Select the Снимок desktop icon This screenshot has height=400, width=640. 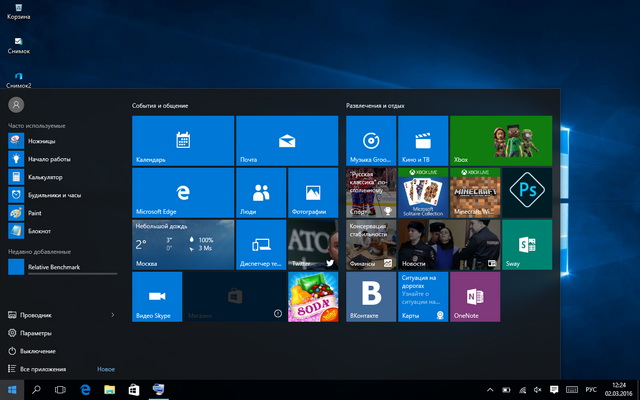18,46
